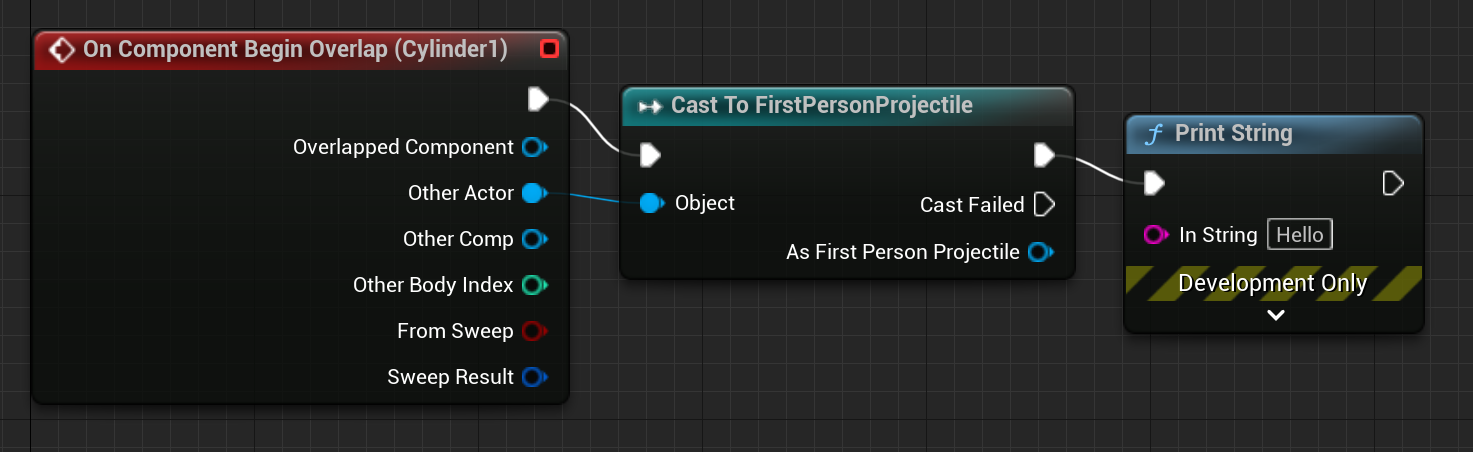This screenshot has width=1473, height=452.
Task: Click the As First Person Projectile pin
Action: 1041,252
